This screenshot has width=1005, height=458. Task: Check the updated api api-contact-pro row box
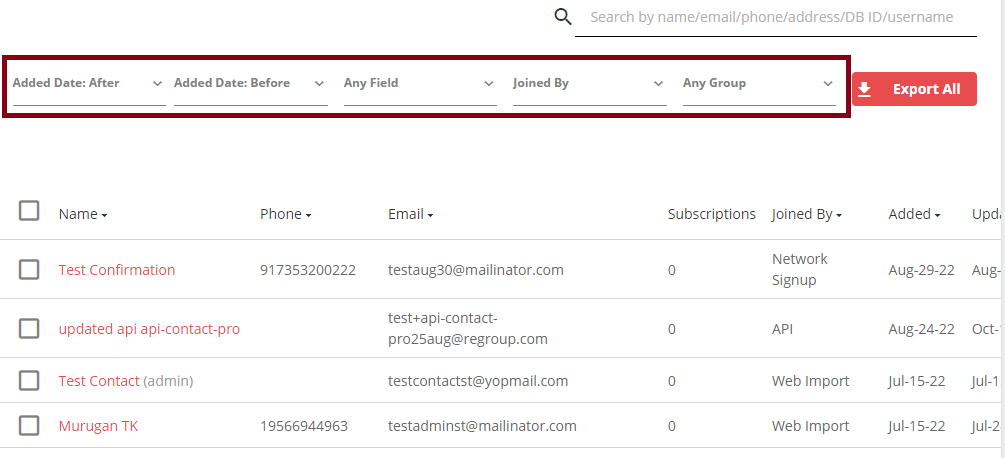(x=29, y=329)
